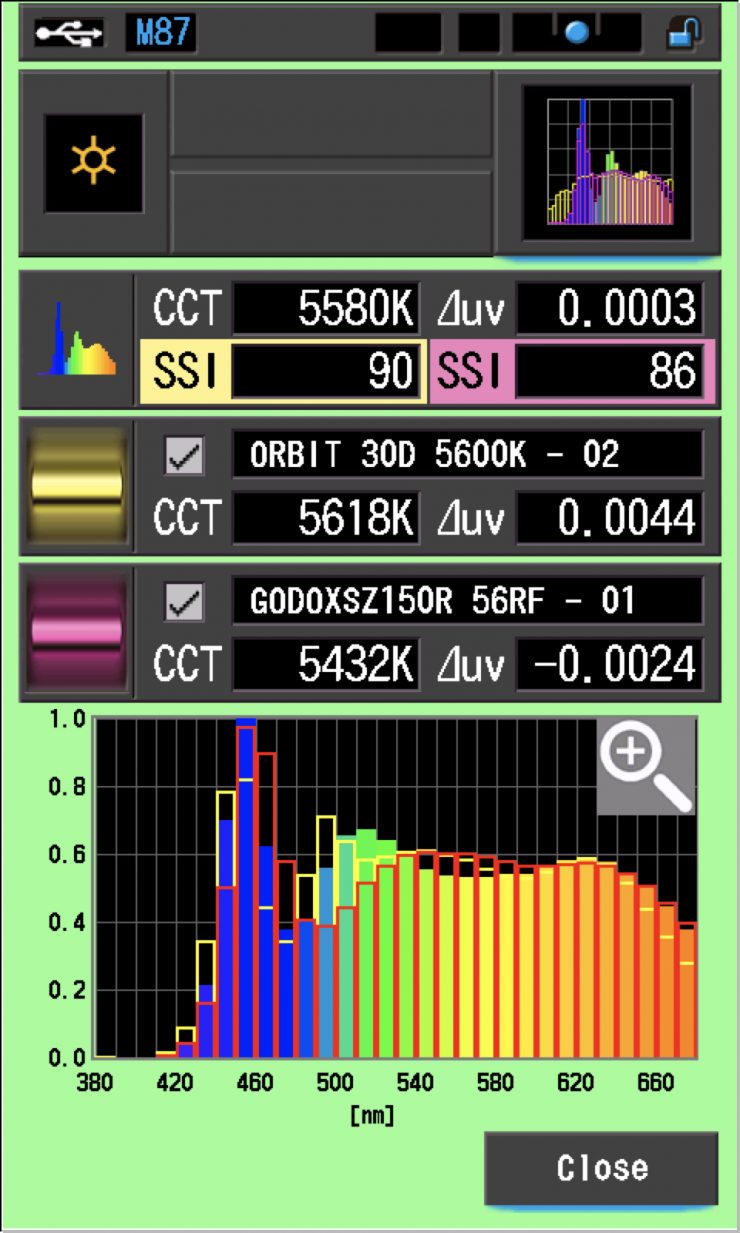Select the pink reference color swatch
Viewport: 740px width, 1233px height.
point(77,632)
